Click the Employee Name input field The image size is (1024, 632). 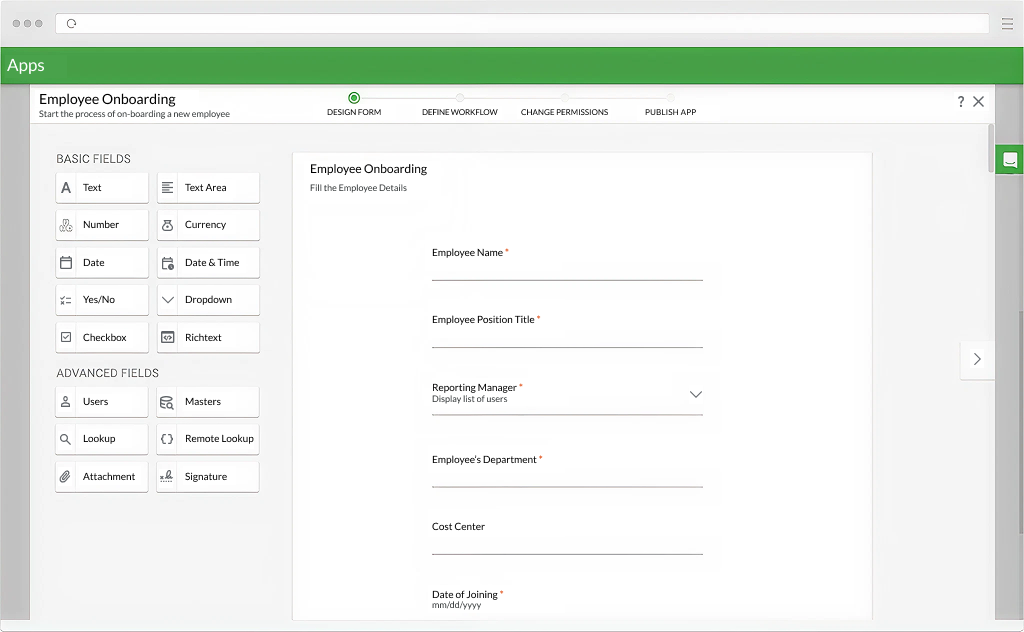click(x=567, y=272)
